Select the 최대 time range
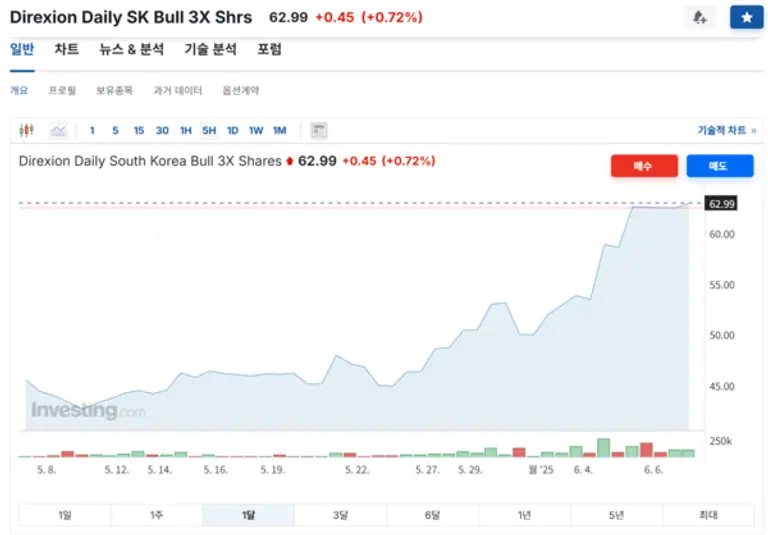Screen dimensions: 768x535 708,515
